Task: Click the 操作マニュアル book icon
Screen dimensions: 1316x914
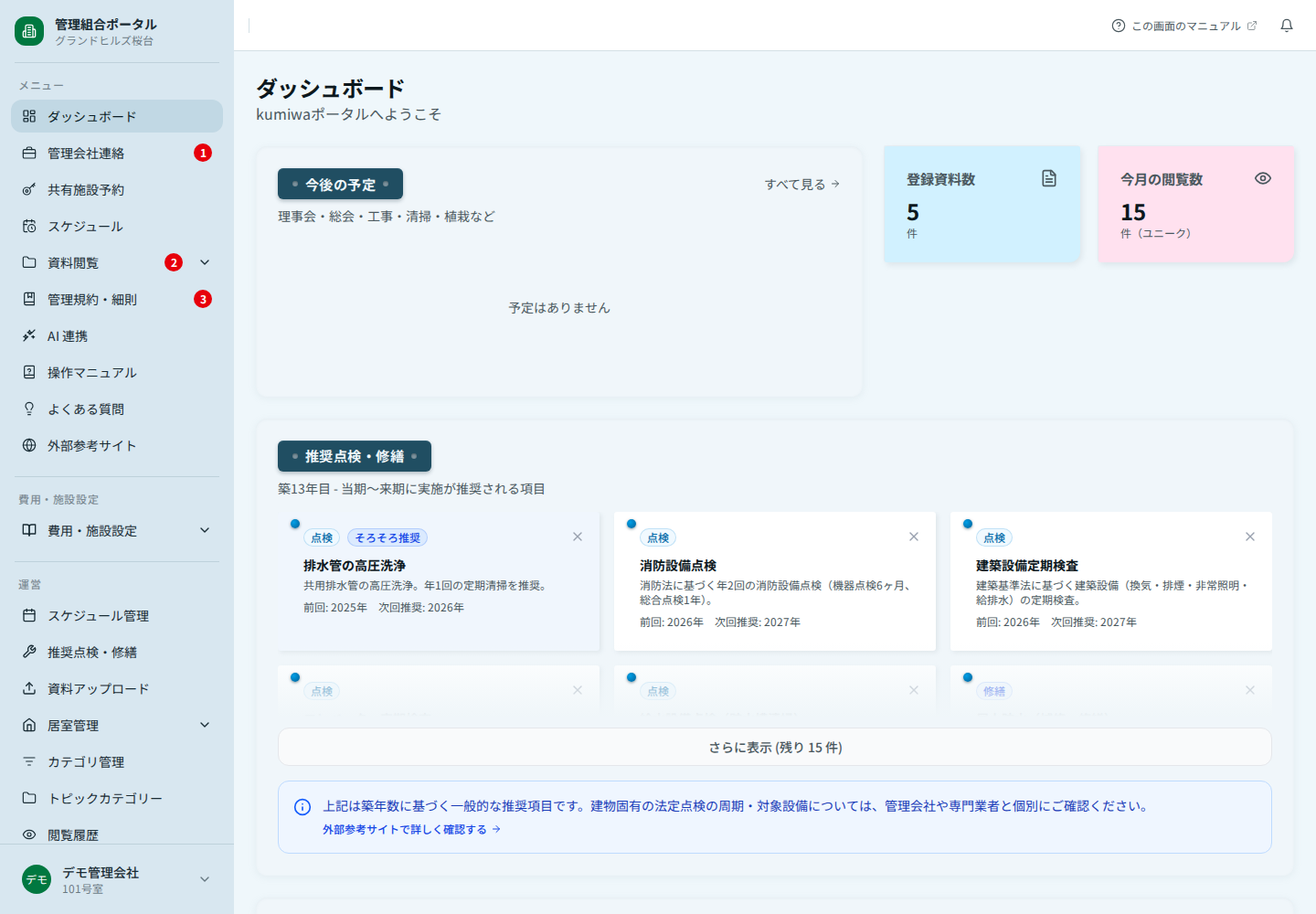Action: click(x=29, y=372)
